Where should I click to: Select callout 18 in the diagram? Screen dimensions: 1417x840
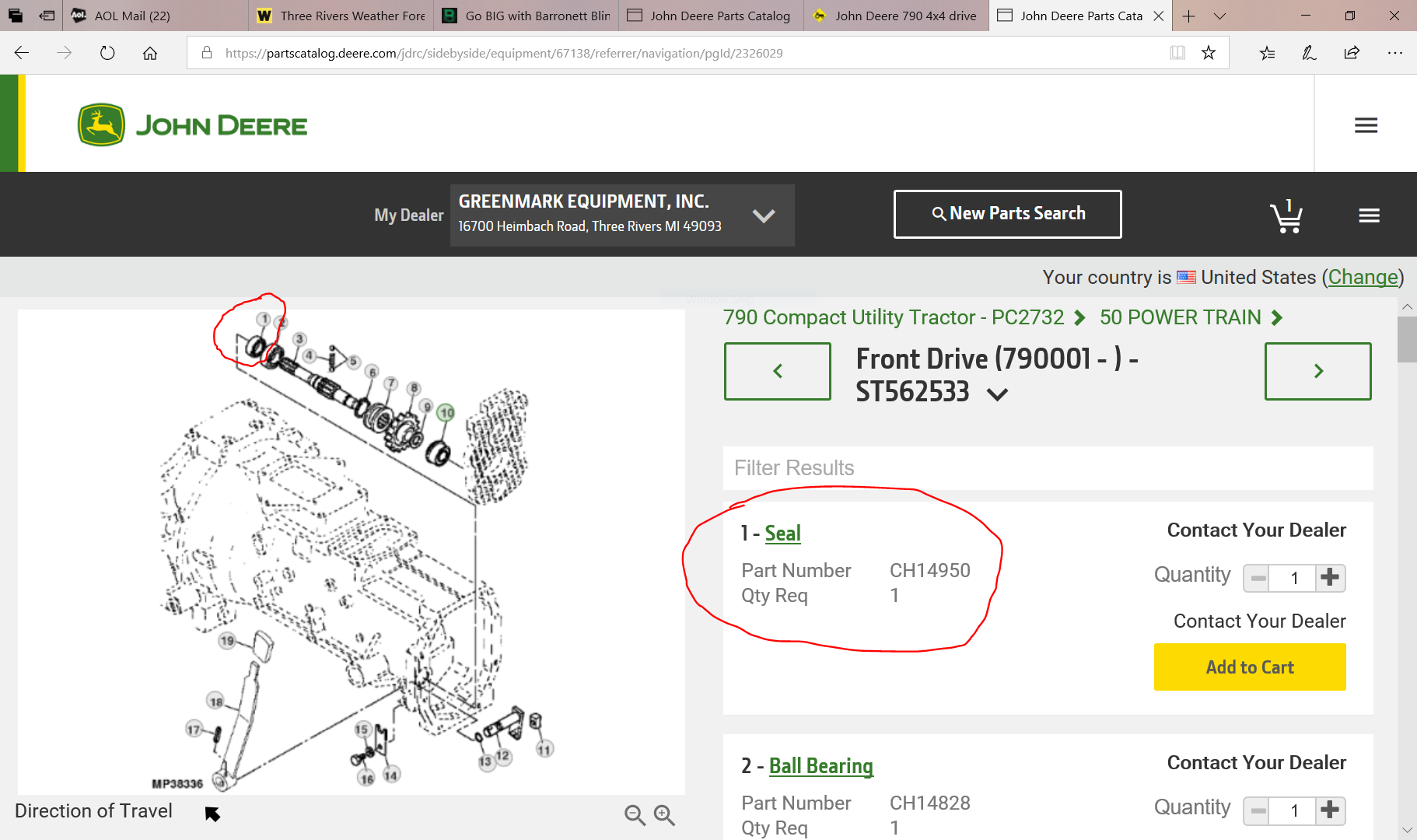(216, 702)
